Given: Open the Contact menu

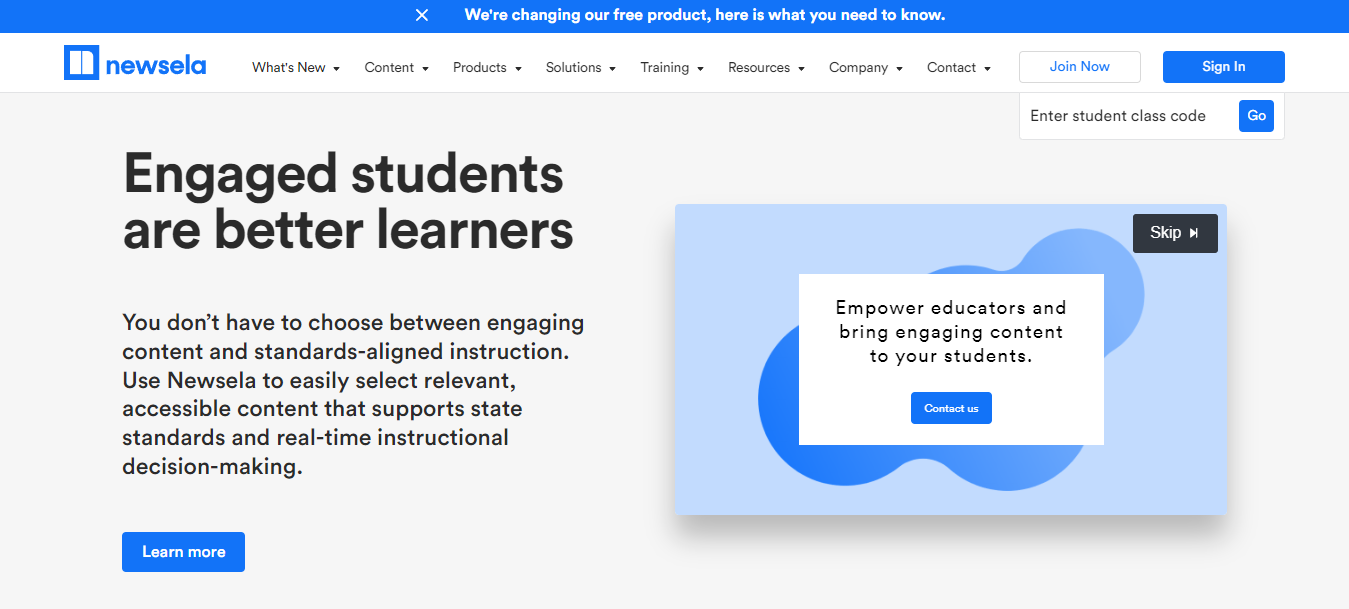Looking at the screenshot, I should [951, 68].
